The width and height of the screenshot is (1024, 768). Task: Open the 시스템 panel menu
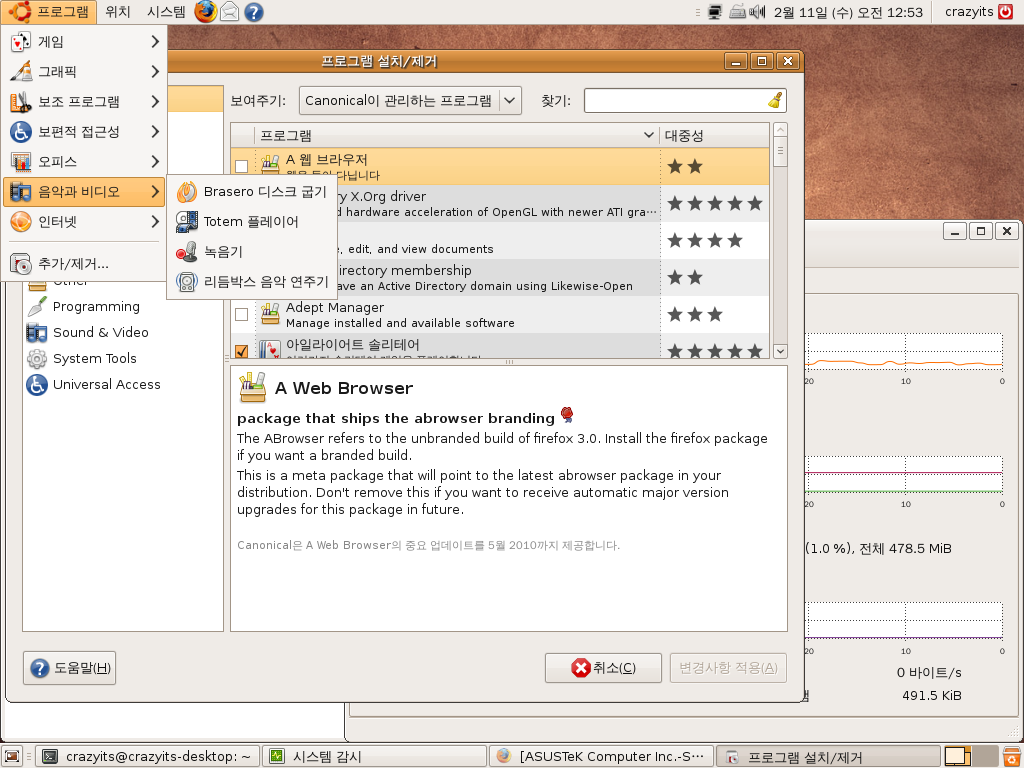[166, 12]
